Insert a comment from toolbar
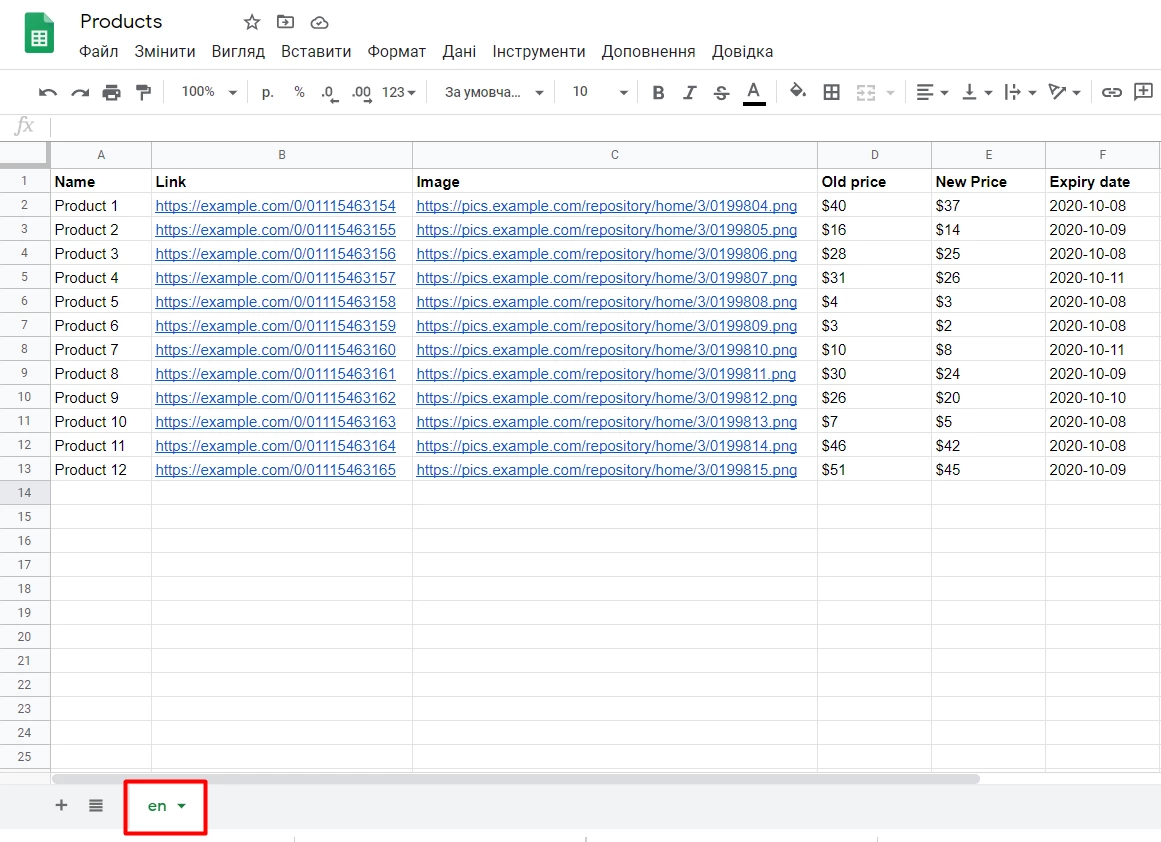This screenshot has height=842, width=1161. 1144,92
